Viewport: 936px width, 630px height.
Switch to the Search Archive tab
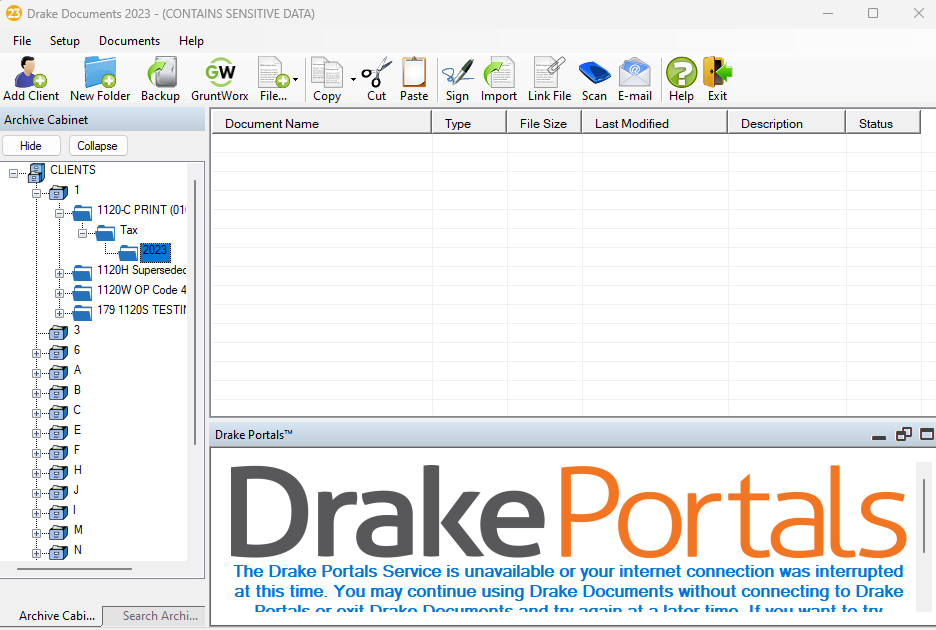(x=154, y=616)
